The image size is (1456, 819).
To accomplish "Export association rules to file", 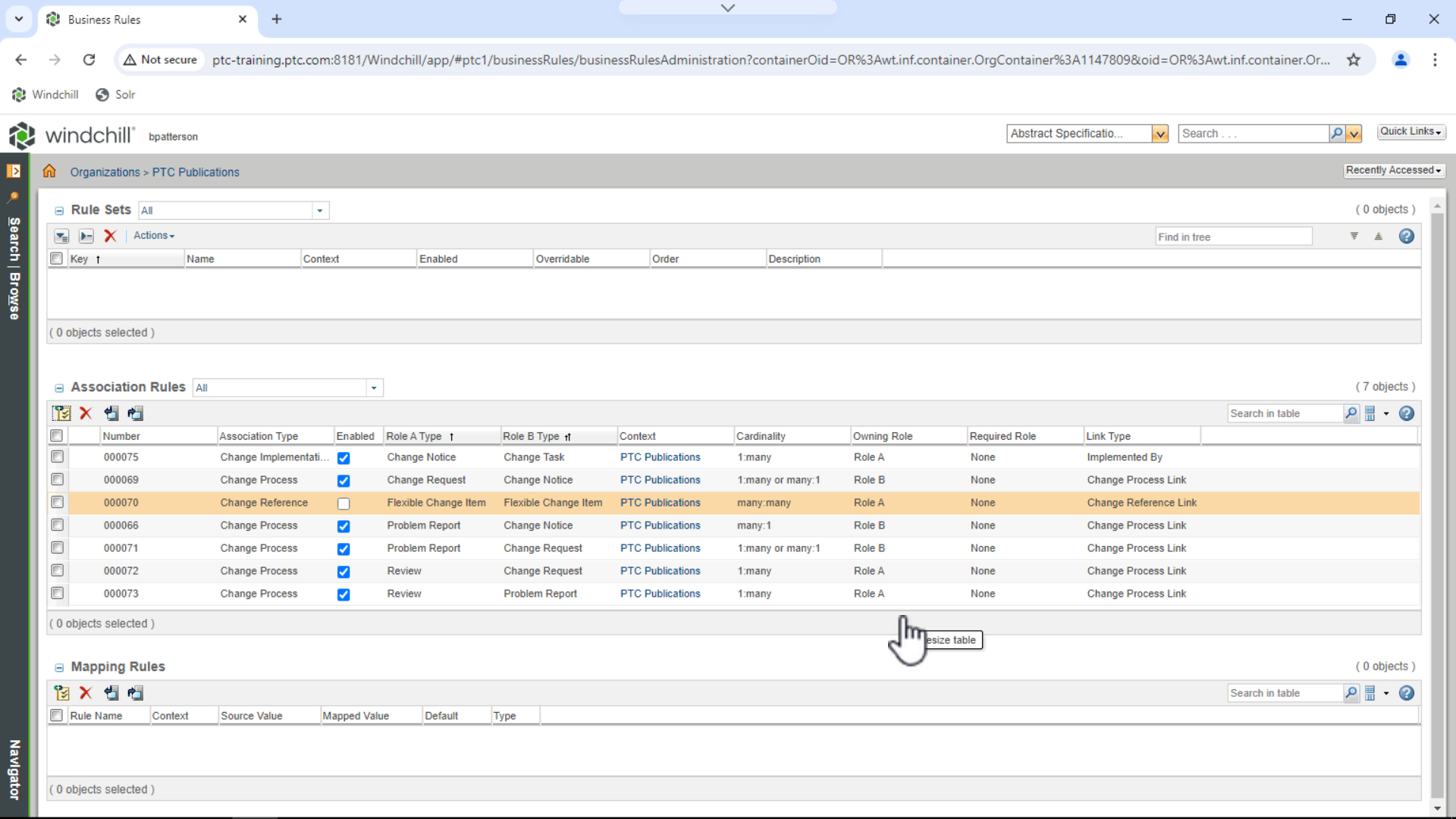I will (136, 413).
